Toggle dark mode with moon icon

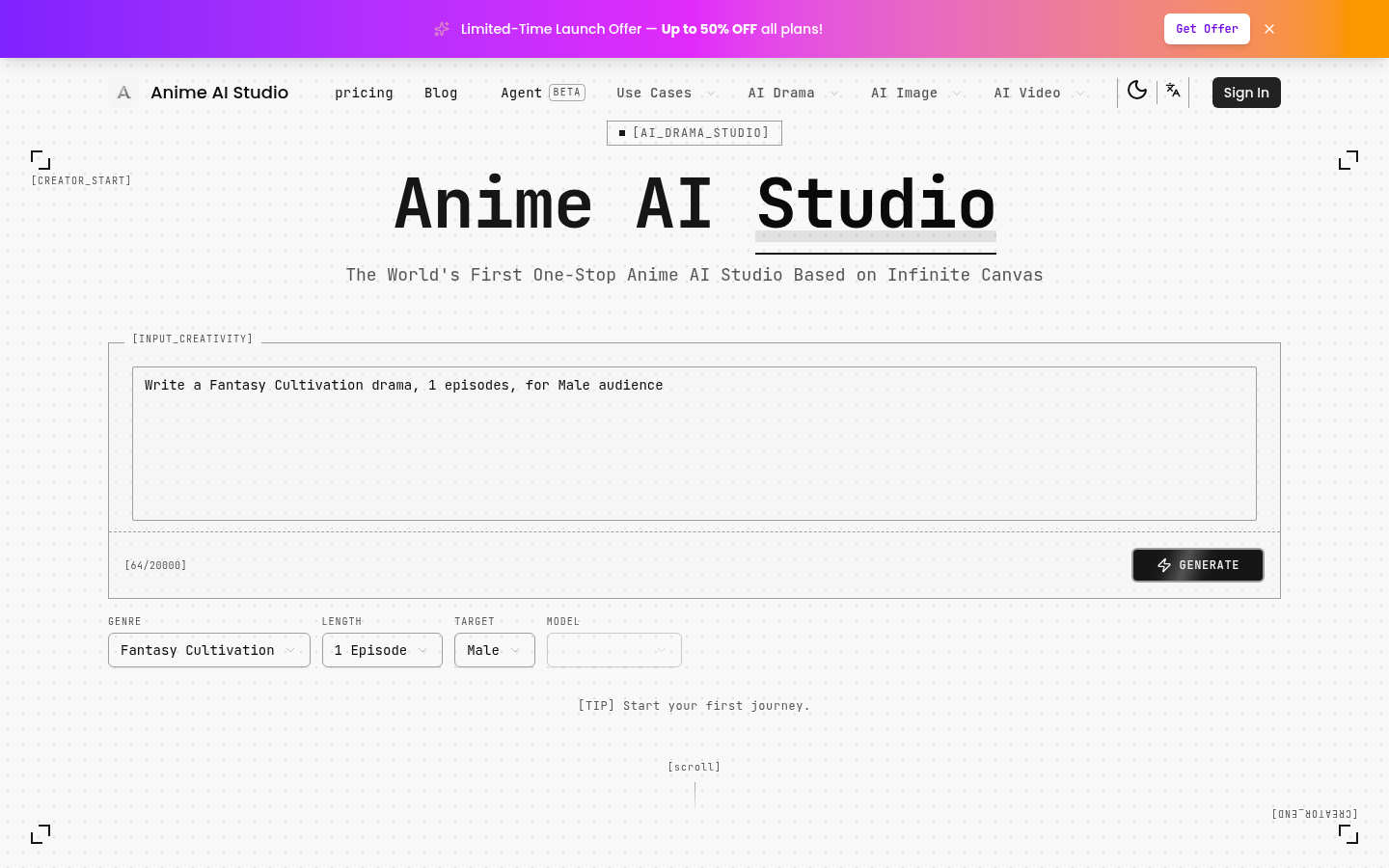point(1137,91)
